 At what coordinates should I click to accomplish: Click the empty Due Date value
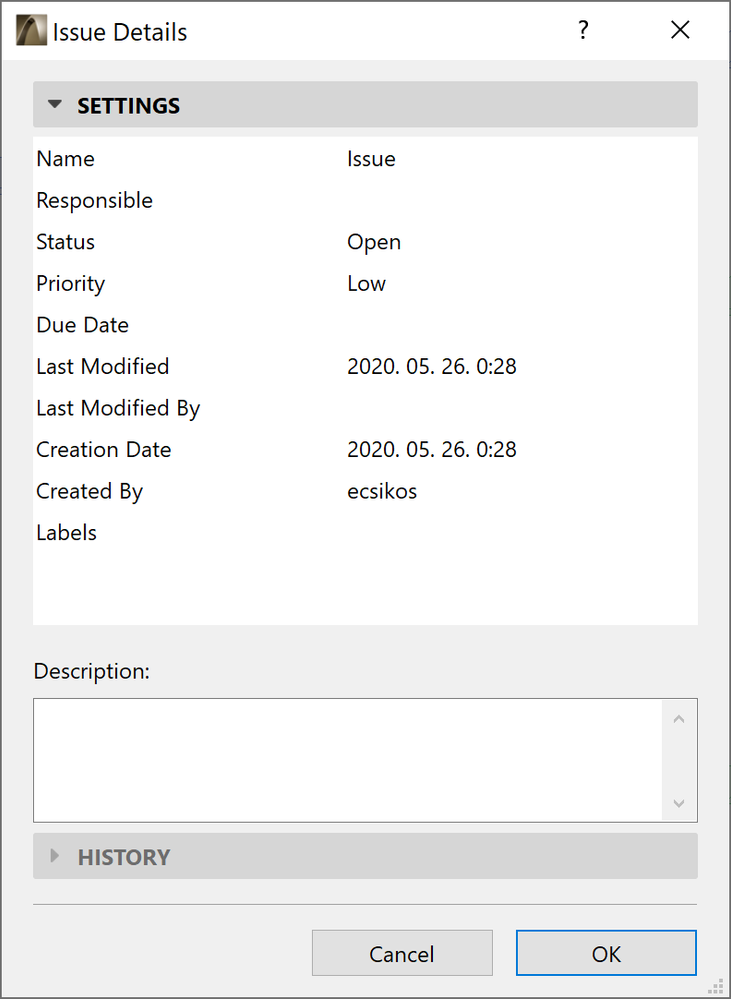tap(500, 325)
